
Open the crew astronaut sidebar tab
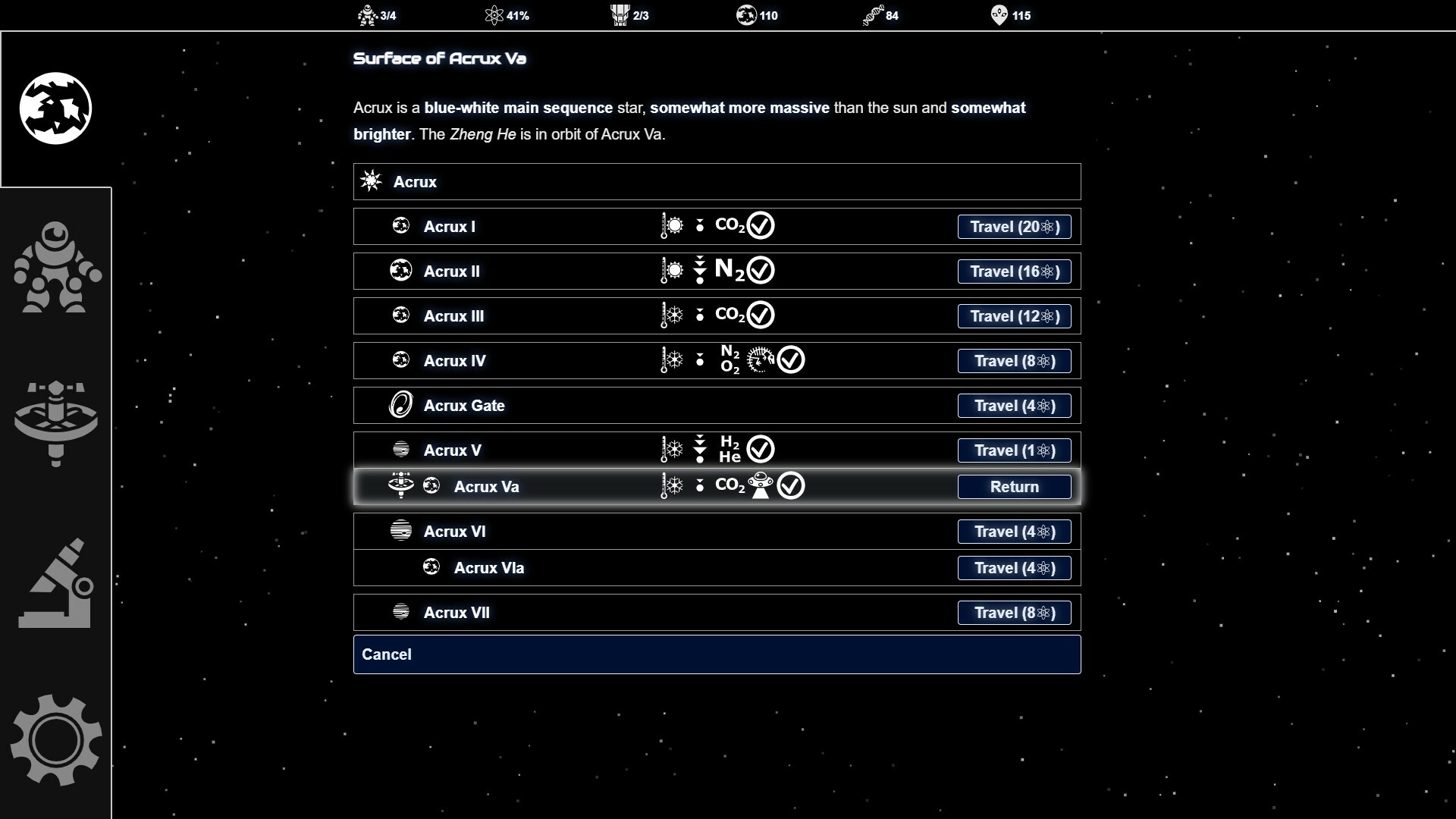pyautogui.click(x=57, y=267)
